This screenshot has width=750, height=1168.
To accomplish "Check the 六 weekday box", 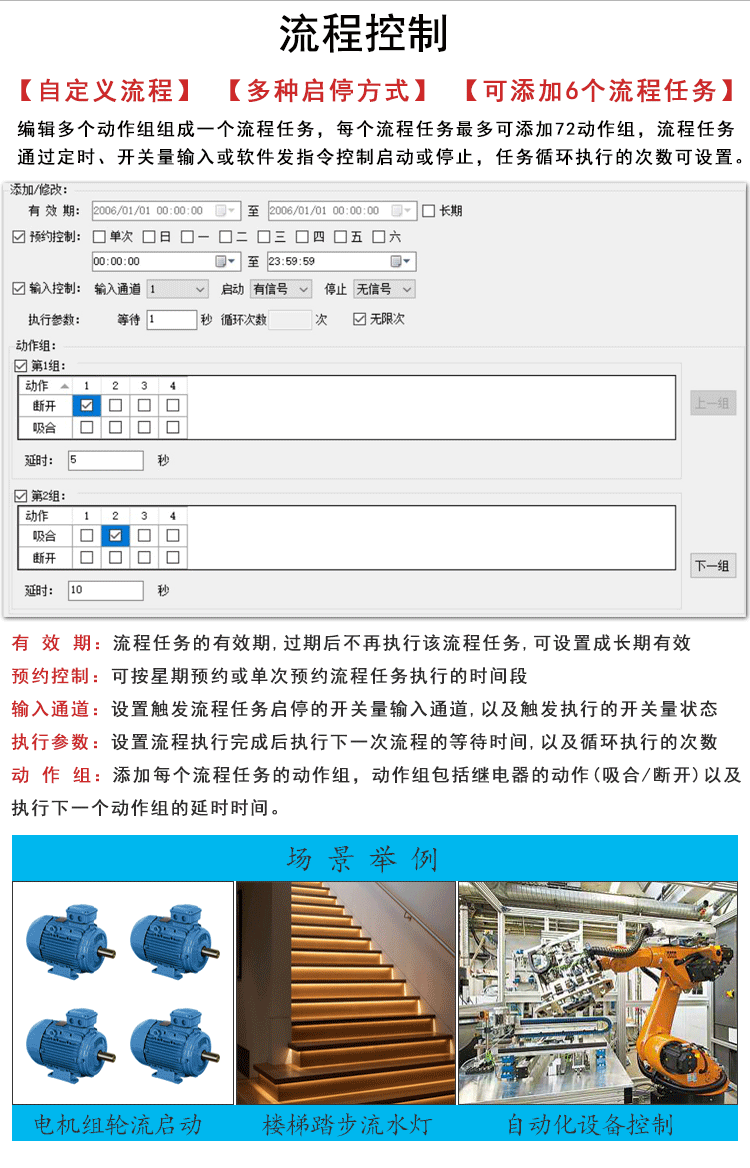I will click(x=378, y=237).
